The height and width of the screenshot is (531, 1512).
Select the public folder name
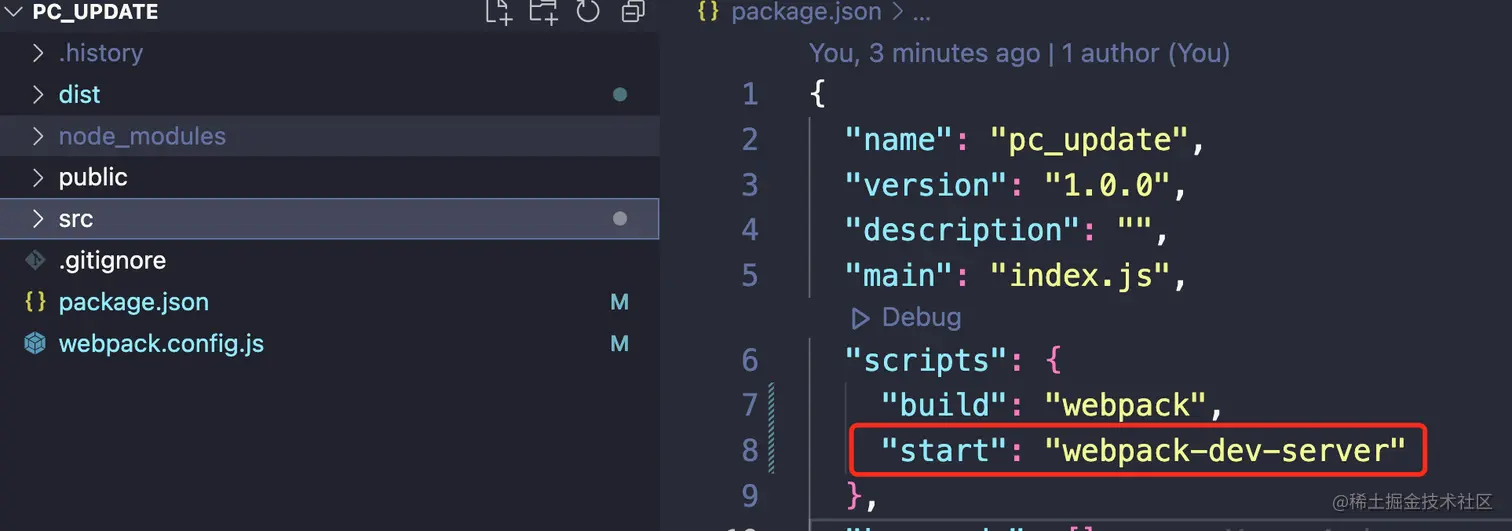[x=93, y=177]
